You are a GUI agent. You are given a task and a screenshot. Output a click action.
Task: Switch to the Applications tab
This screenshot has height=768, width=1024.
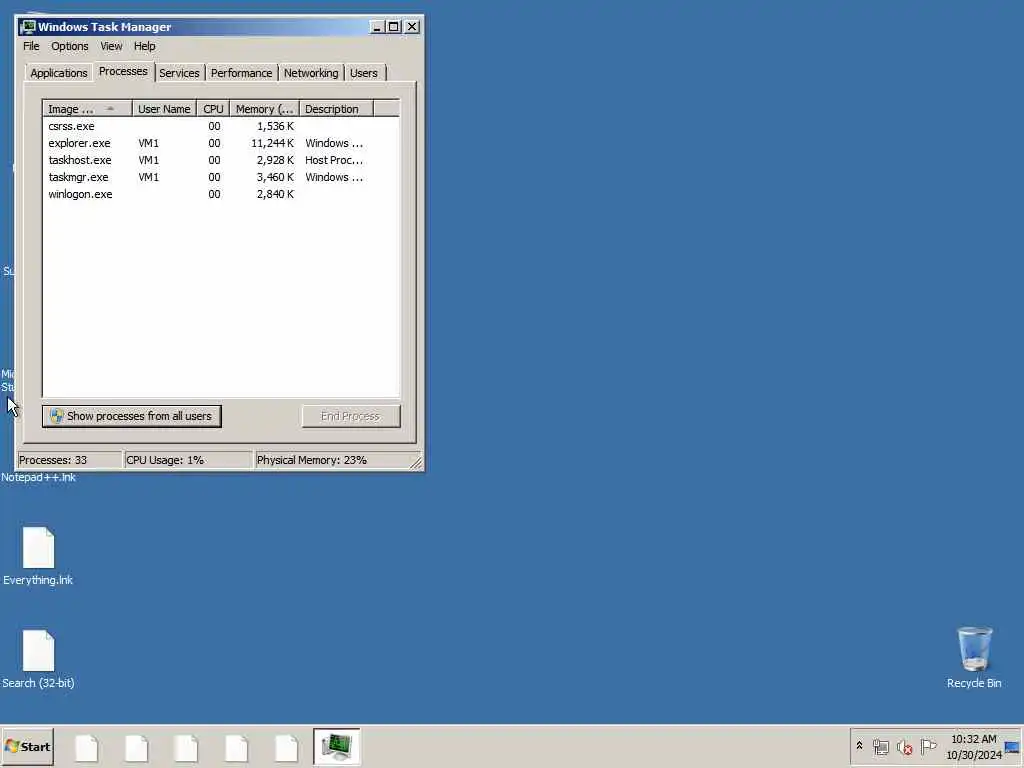pos(59,73)
